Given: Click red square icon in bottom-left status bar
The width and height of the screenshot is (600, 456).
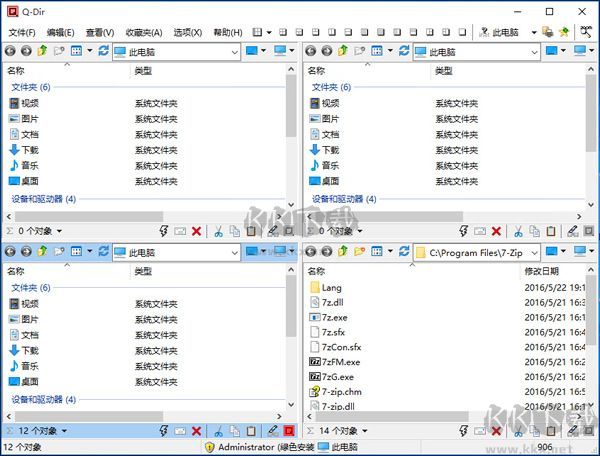Looking at the screenshot, I should click(289, 431).
